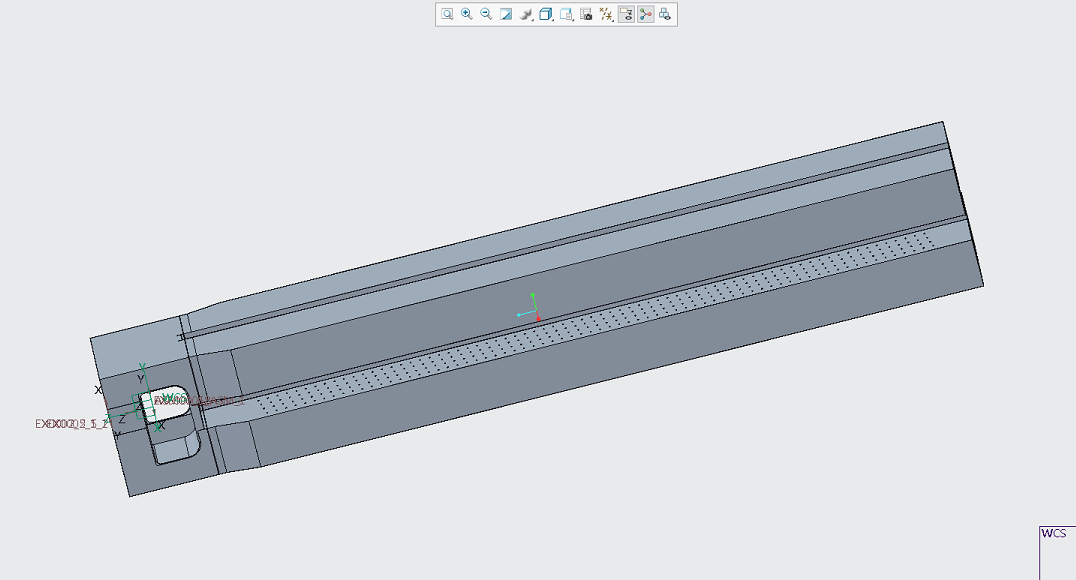The width and height of the screenshot is (1076, 580).
Task: Expand the Saved Orientations cube dropdown
Action: click(546, 14)
